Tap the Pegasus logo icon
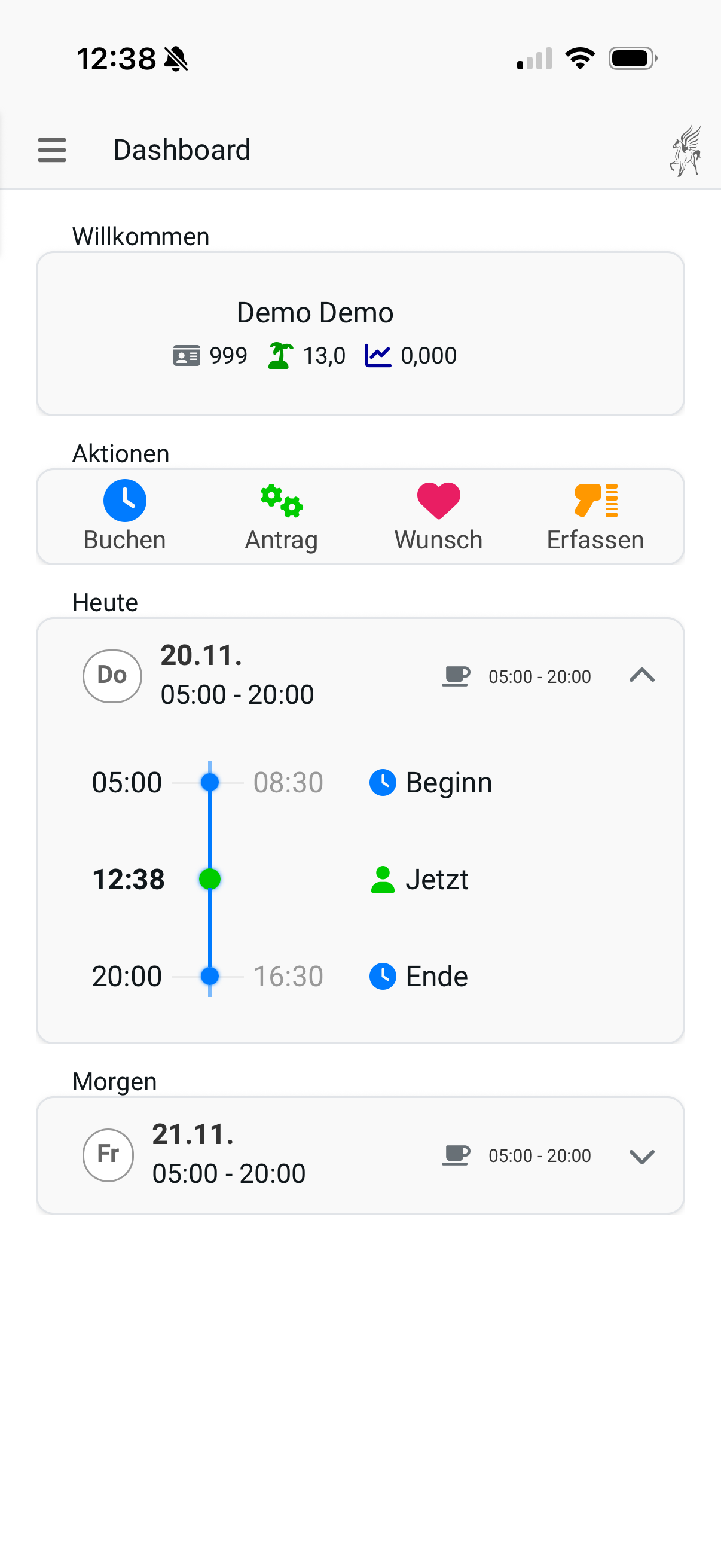The width and height of the screenshot is (721, 1568). (686, 150)
